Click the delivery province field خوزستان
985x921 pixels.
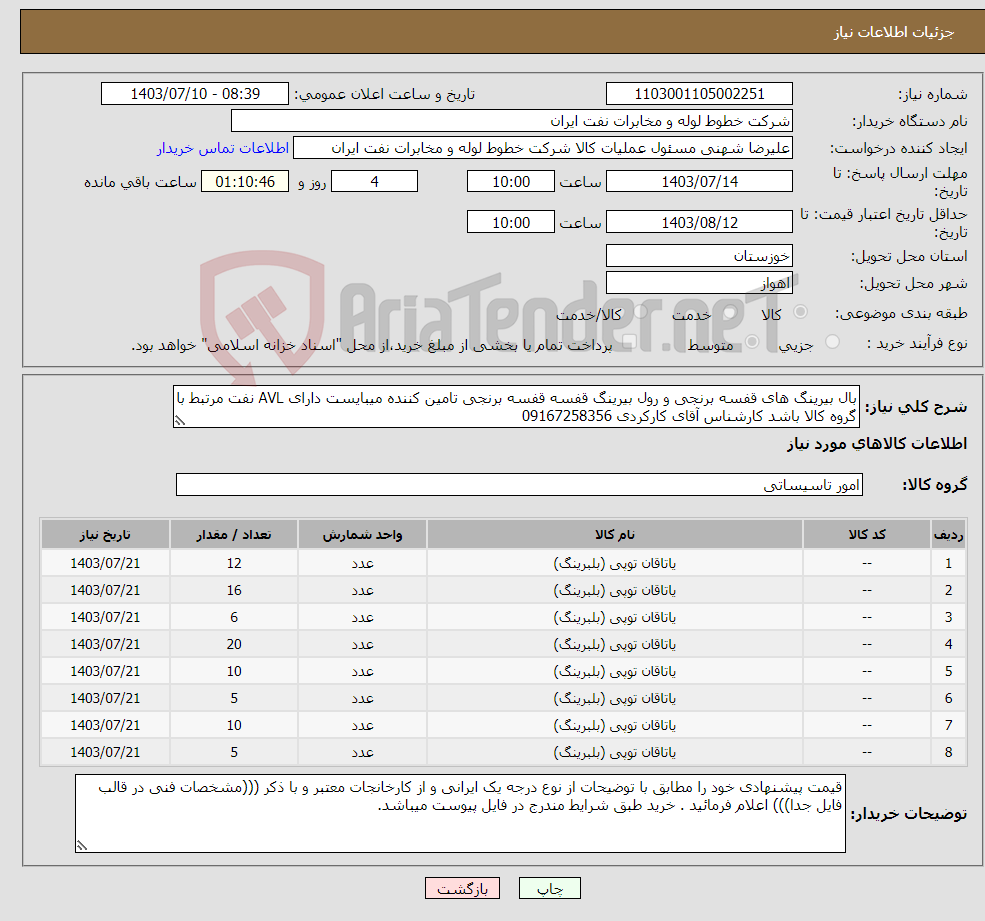[699, 256]
